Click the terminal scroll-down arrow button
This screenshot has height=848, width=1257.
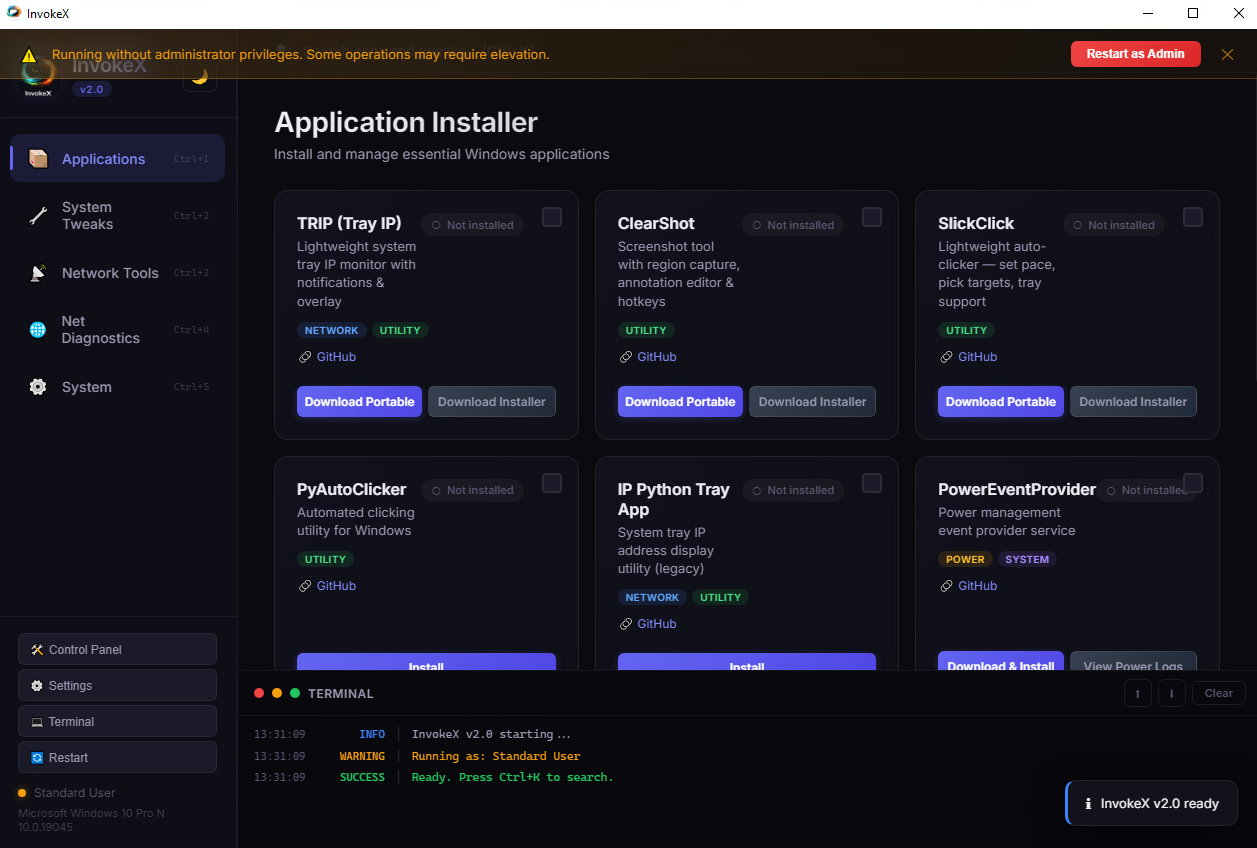tap(1171, 693)
